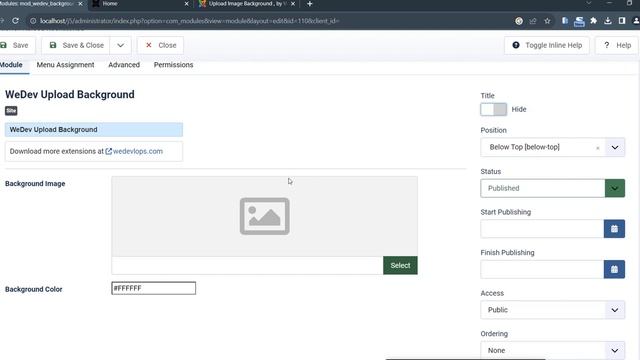Toggle the Title Hide switch

pos(493,109)
